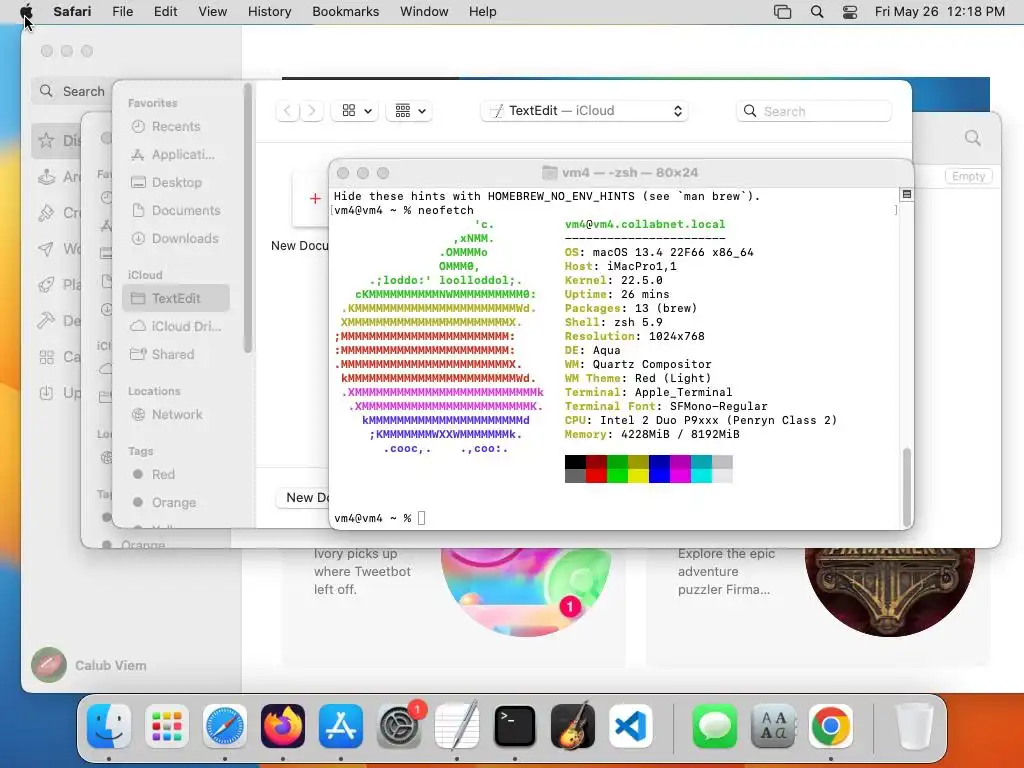Go forward in the TextEdit file dialog

312,111
